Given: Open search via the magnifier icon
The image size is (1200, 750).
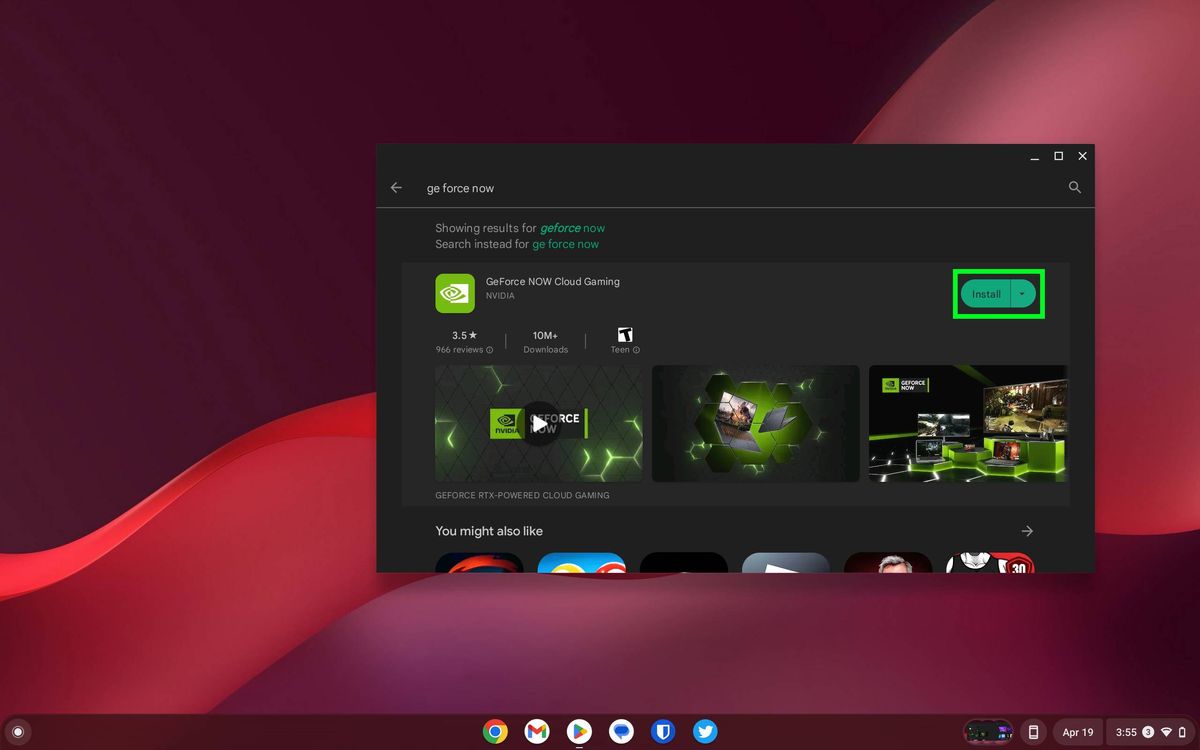Looking at the screenshot, I should click(1074, 187).
